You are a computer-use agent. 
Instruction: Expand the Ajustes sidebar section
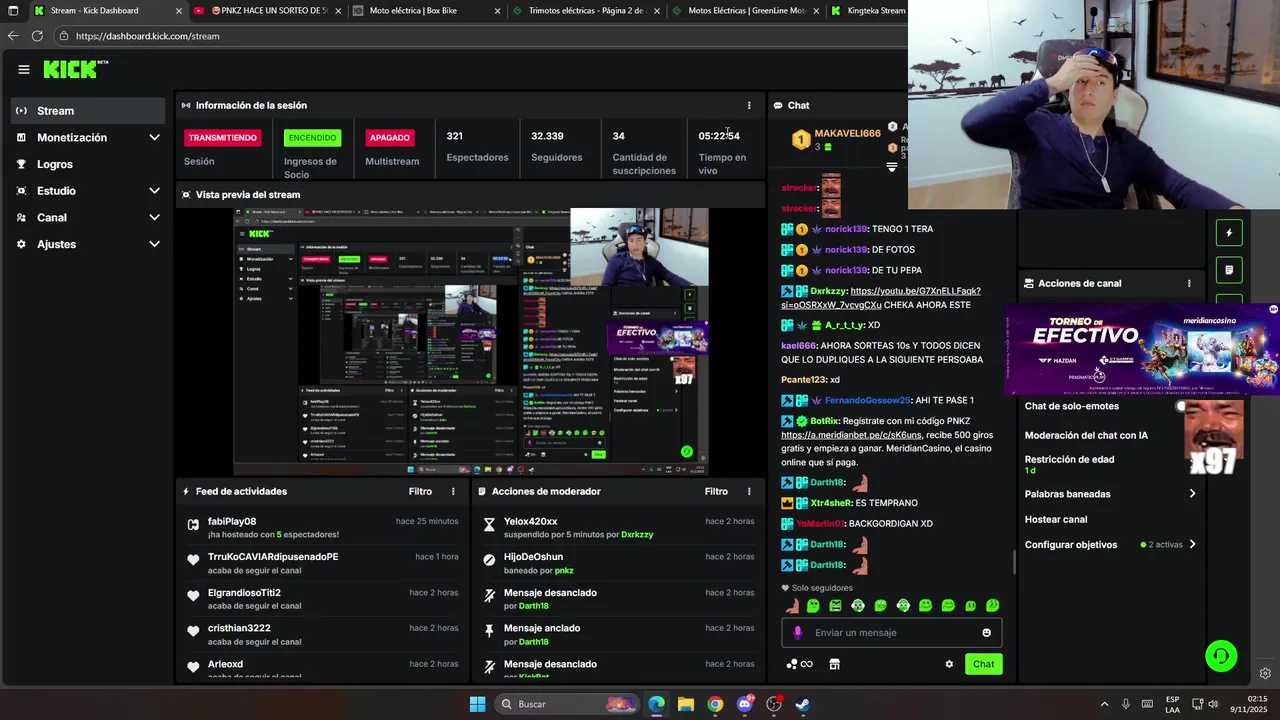tap(154, 244)
